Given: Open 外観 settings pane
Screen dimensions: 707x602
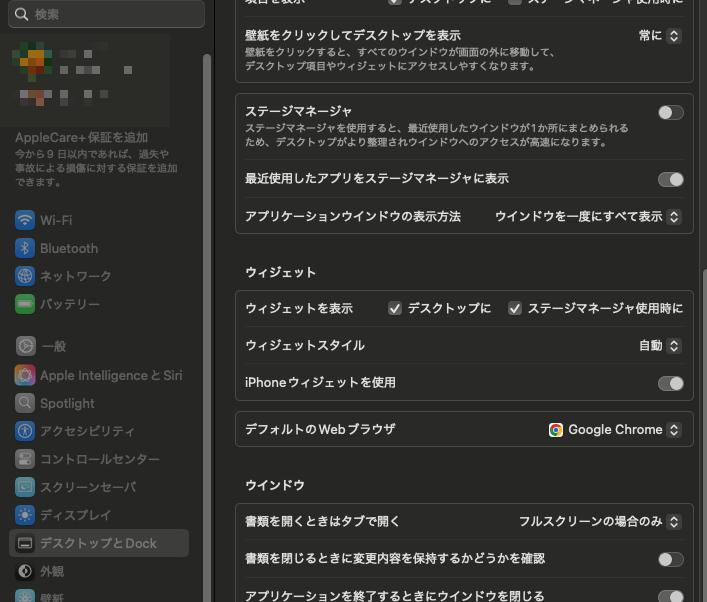Looking at the screenshot, I should point(99,571).
